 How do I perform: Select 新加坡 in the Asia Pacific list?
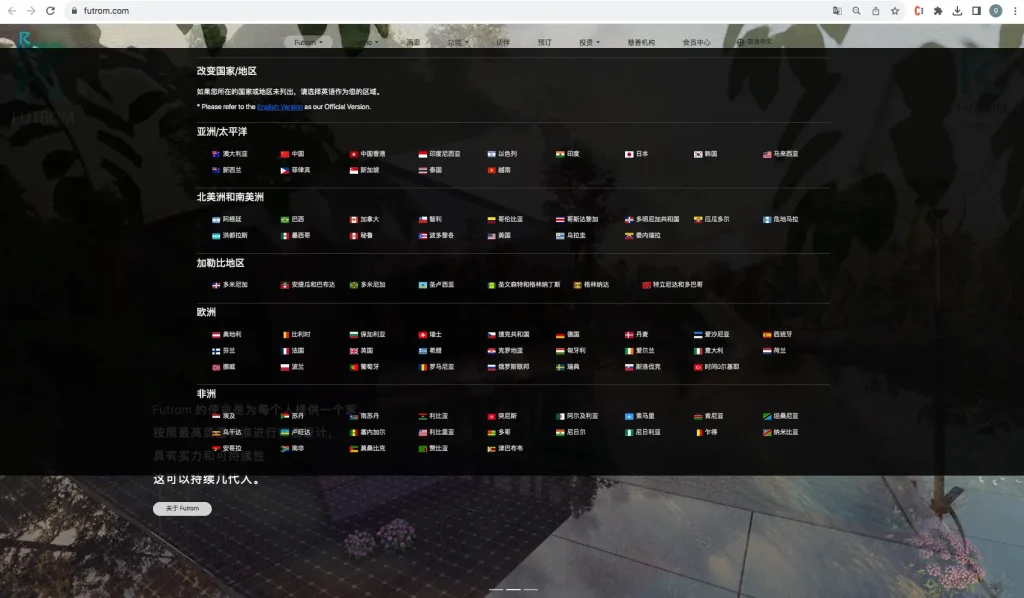point(366,170)
